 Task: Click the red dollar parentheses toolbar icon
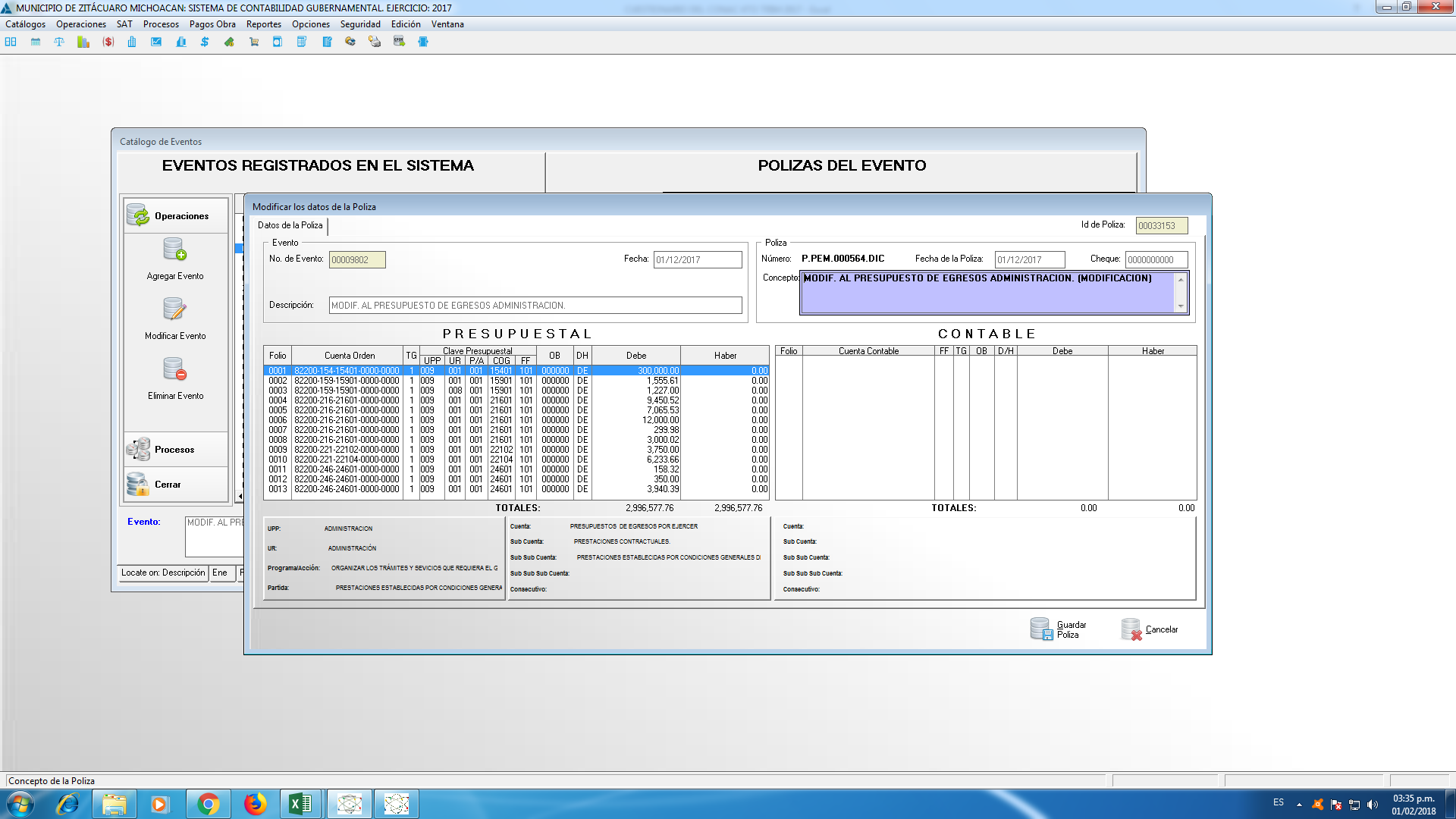coord(108,42)
